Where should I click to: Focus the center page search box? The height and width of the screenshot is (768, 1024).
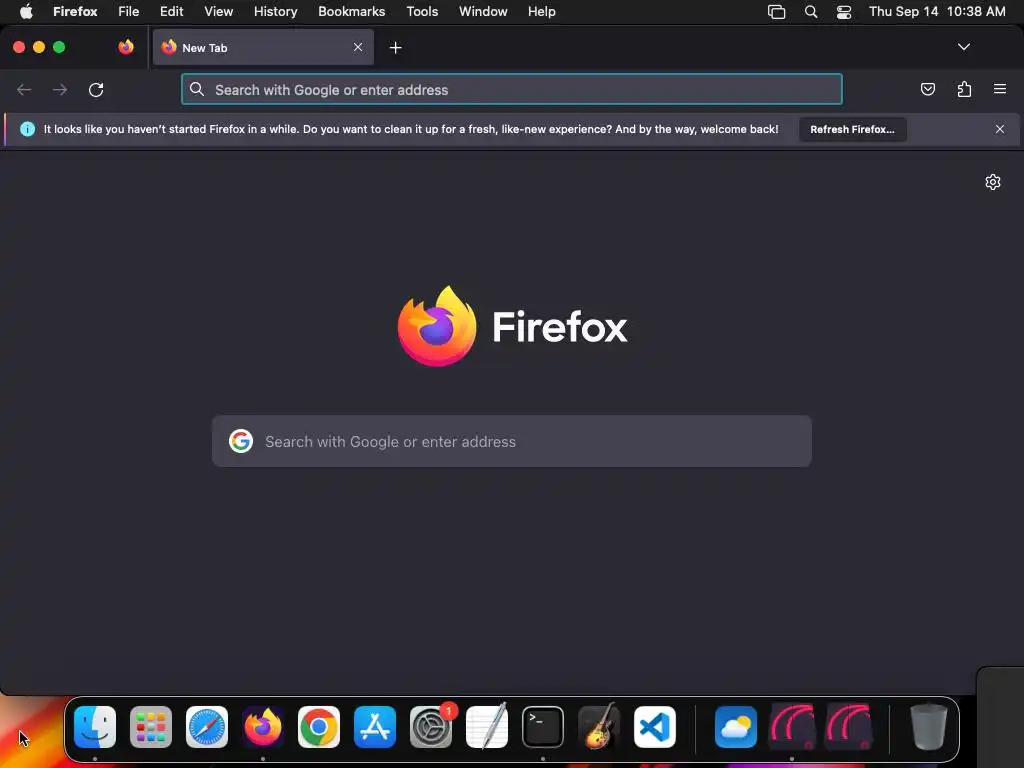511,441
